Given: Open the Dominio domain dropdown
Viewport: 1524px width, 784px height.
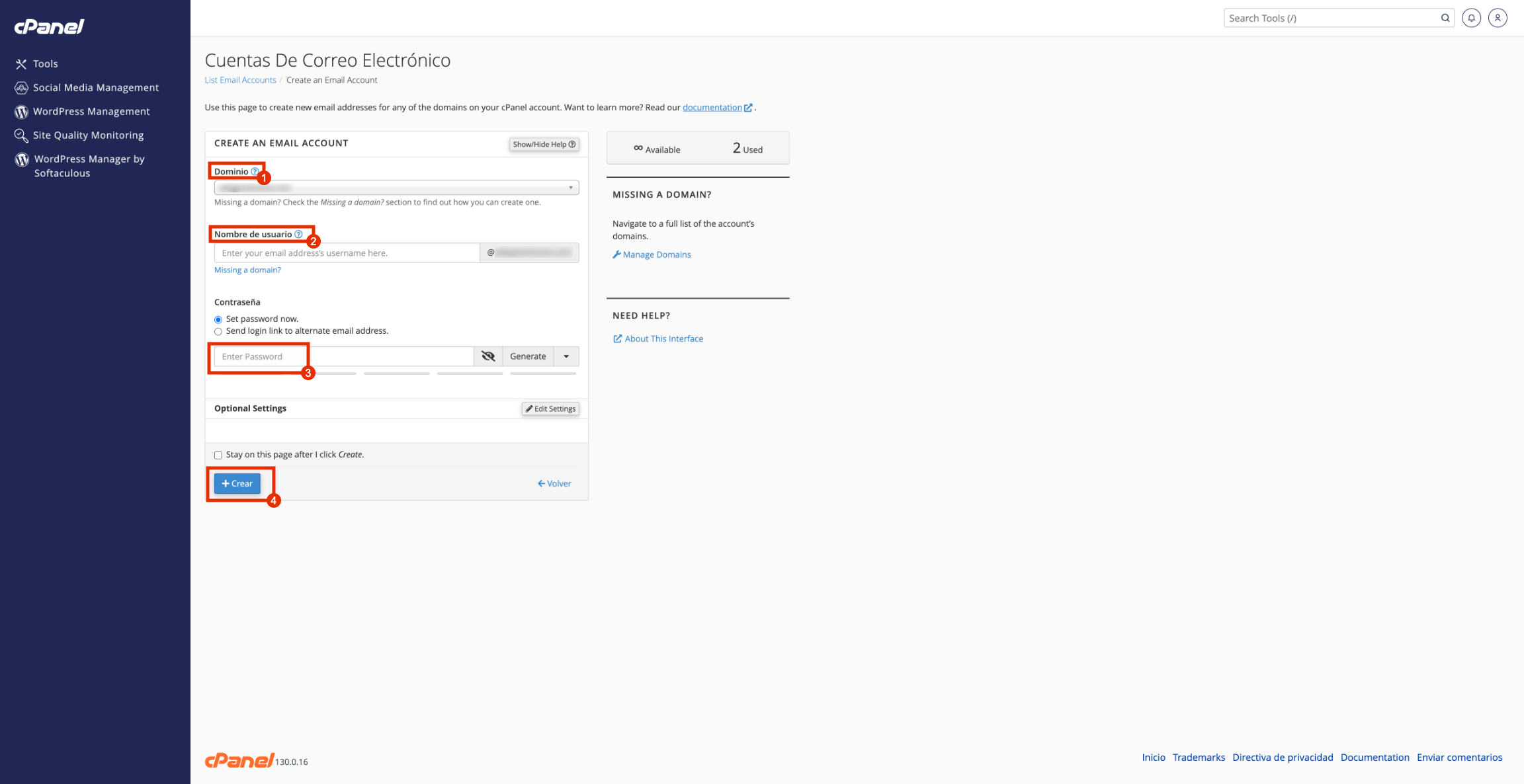Looking at the screenshot, I should pos(396,188).
